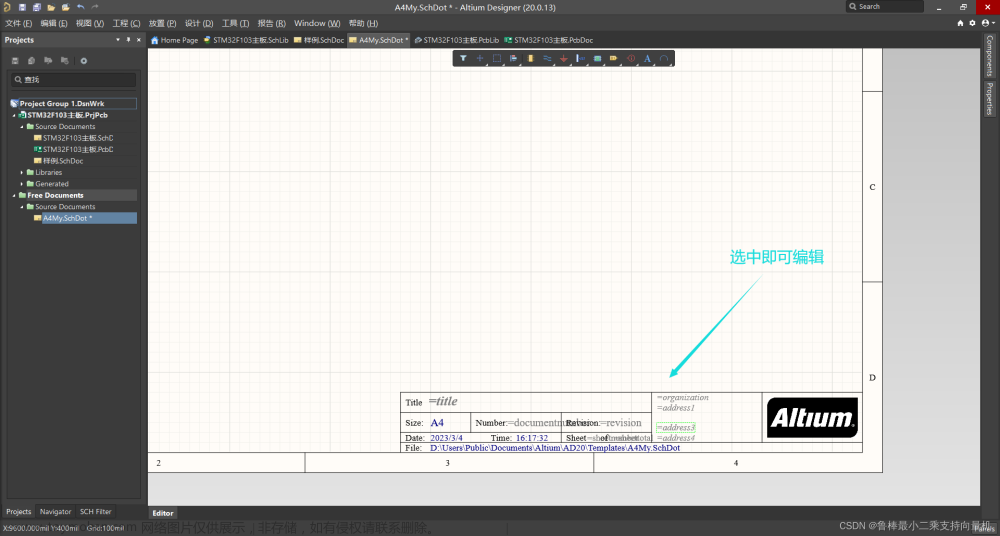This screenshot has width=1000, height=536.
Task: Click the Redo arrow icon
Action: [95, 7]
